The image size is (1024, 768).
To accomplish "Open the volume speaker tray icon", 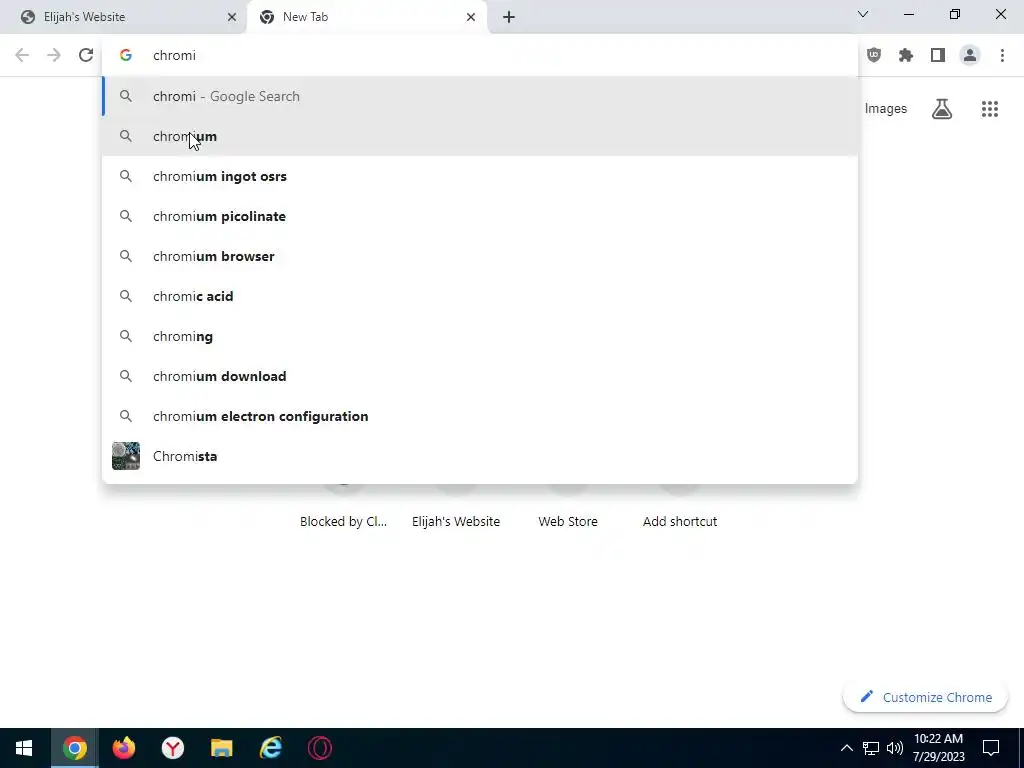I will tap(895, 748).
